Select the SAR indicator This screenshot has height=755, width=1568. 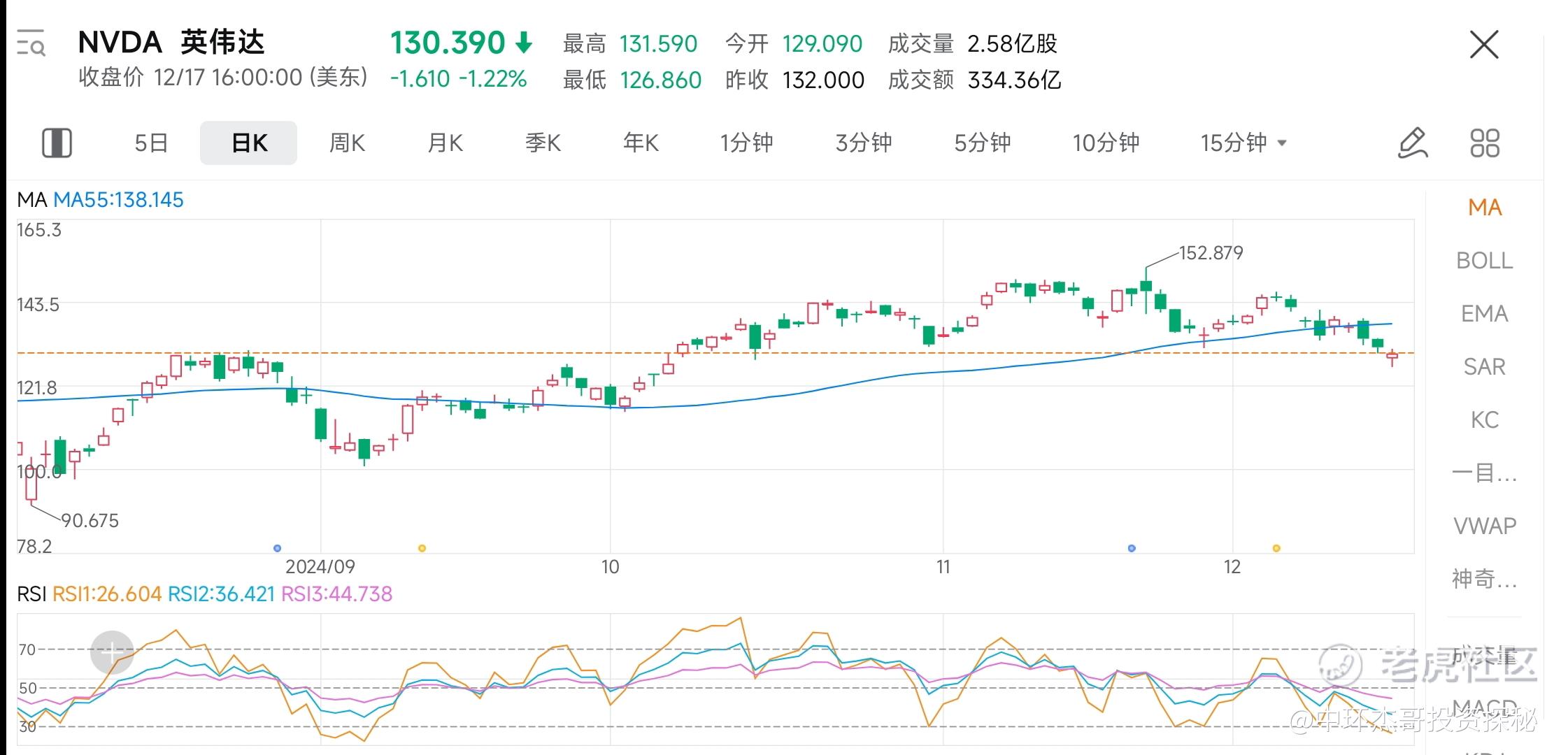[x=1485, y=367]
